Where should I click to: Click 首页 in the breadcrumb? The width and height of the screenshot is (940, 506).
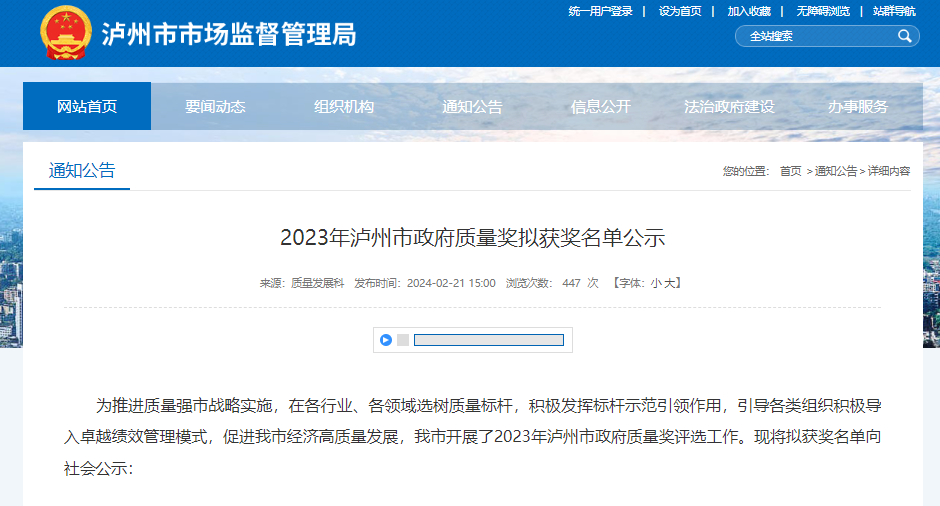(x=790, y=171)
